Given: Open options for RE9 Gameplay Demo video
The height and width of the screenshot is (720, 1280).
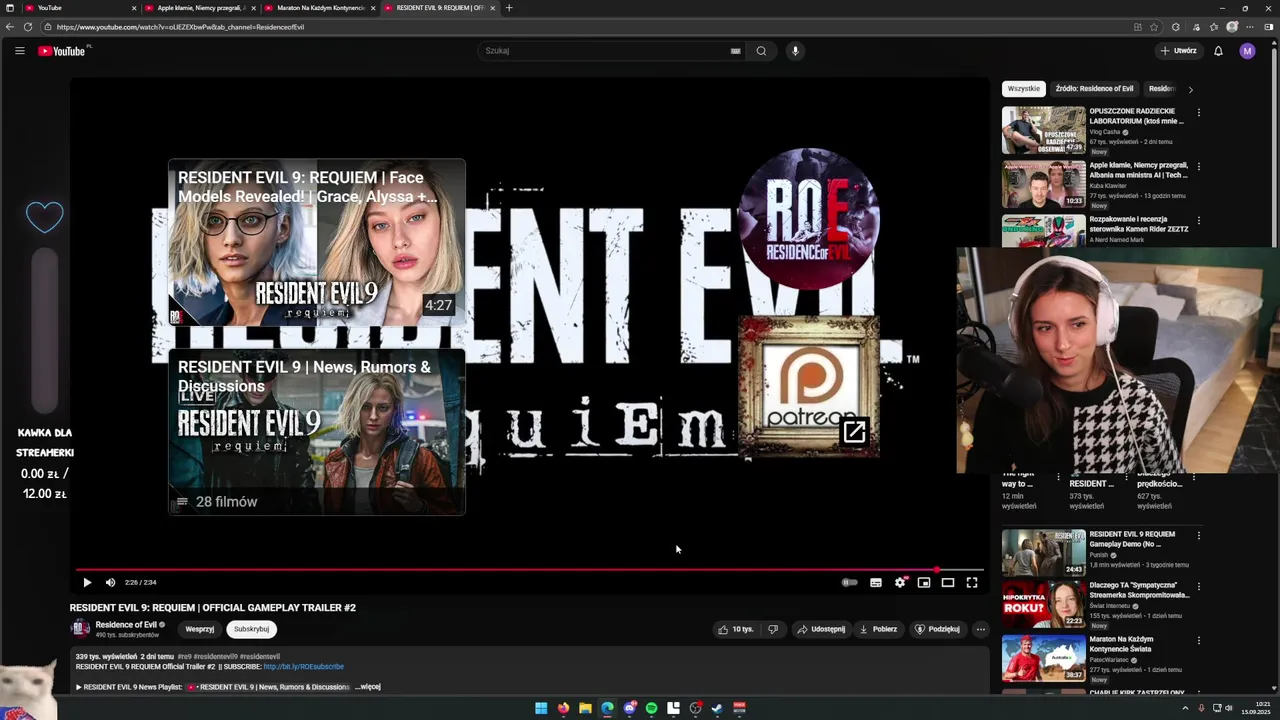Looking at the screenshot, I should tap(1198, 536).
